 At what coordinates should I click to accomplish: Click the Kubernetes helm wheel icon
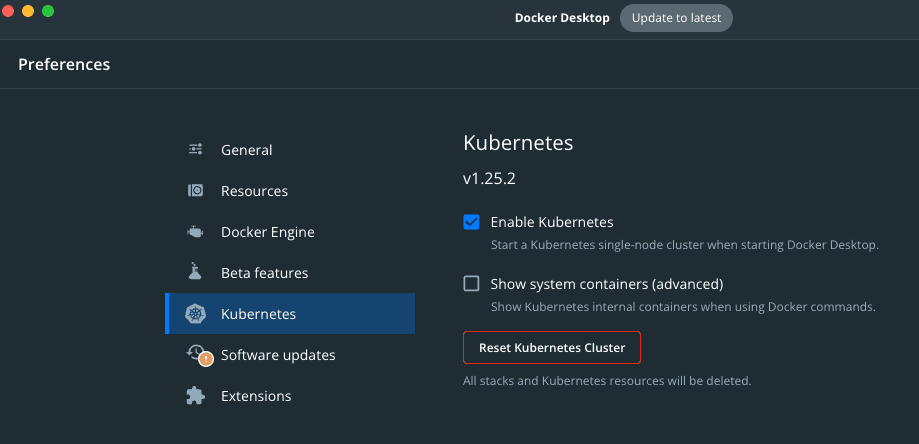pos(195,314)
